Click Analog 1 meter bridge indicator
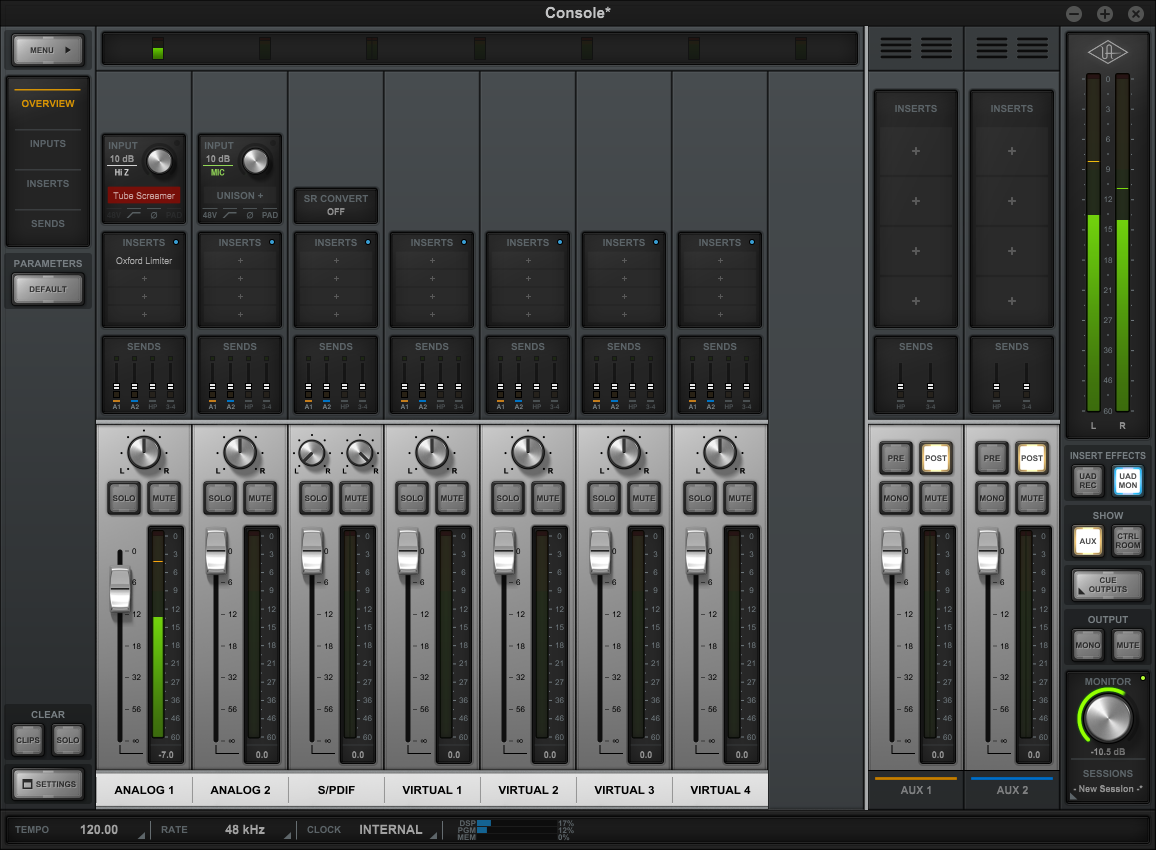Viewport: 1156px width, 850px height. (158, 49)
